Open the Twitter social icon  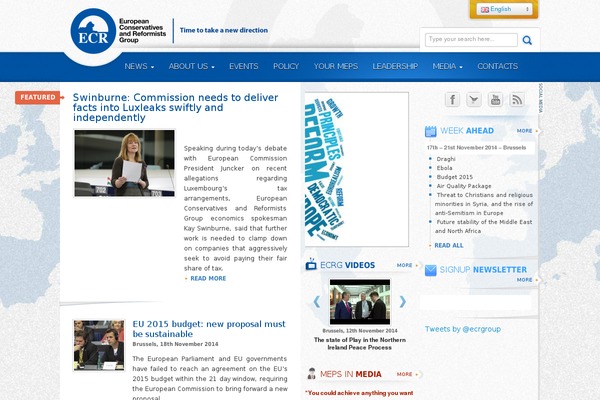pyautogui.click(x=474, y=99)
